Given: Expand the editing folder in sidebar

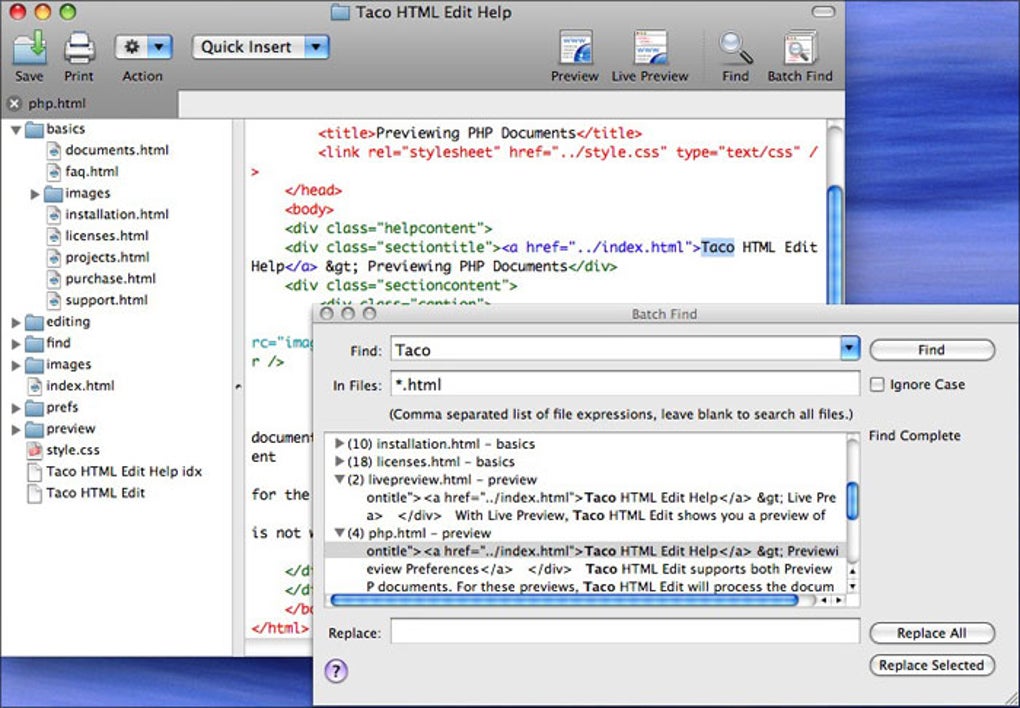Looking at the screenshot, I should coord(16,322).
